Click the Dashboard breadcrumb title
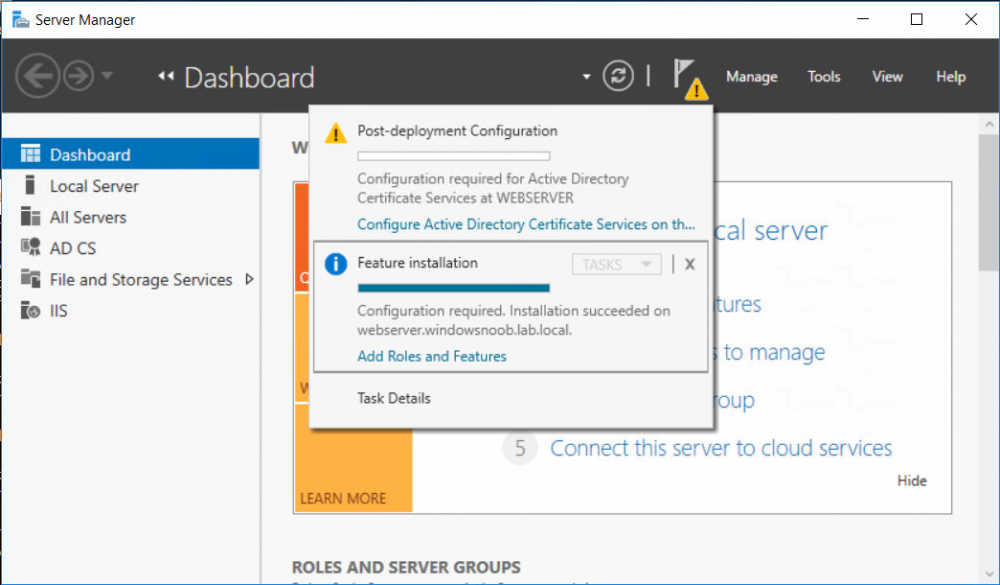The width and height of the screenshot is (1000, 585). click(249, 77)
